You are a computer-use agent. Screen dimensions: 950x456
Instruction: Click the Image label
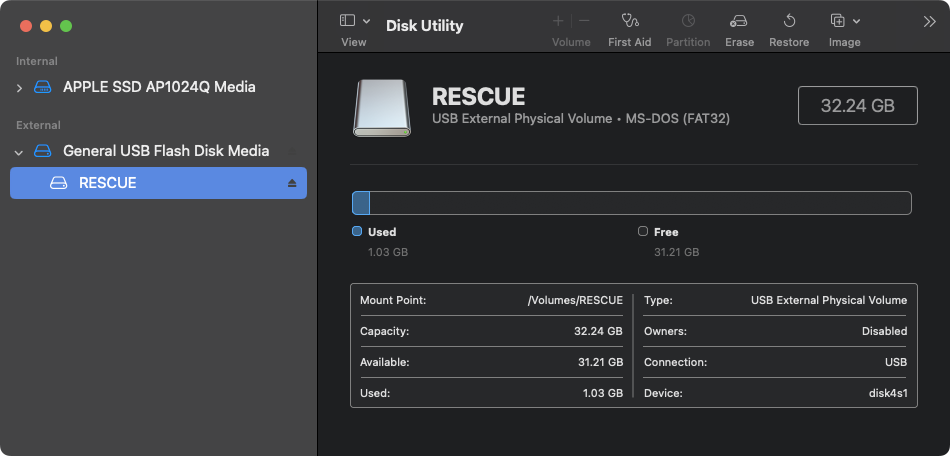pyautogui.click(x=845, y=42)
